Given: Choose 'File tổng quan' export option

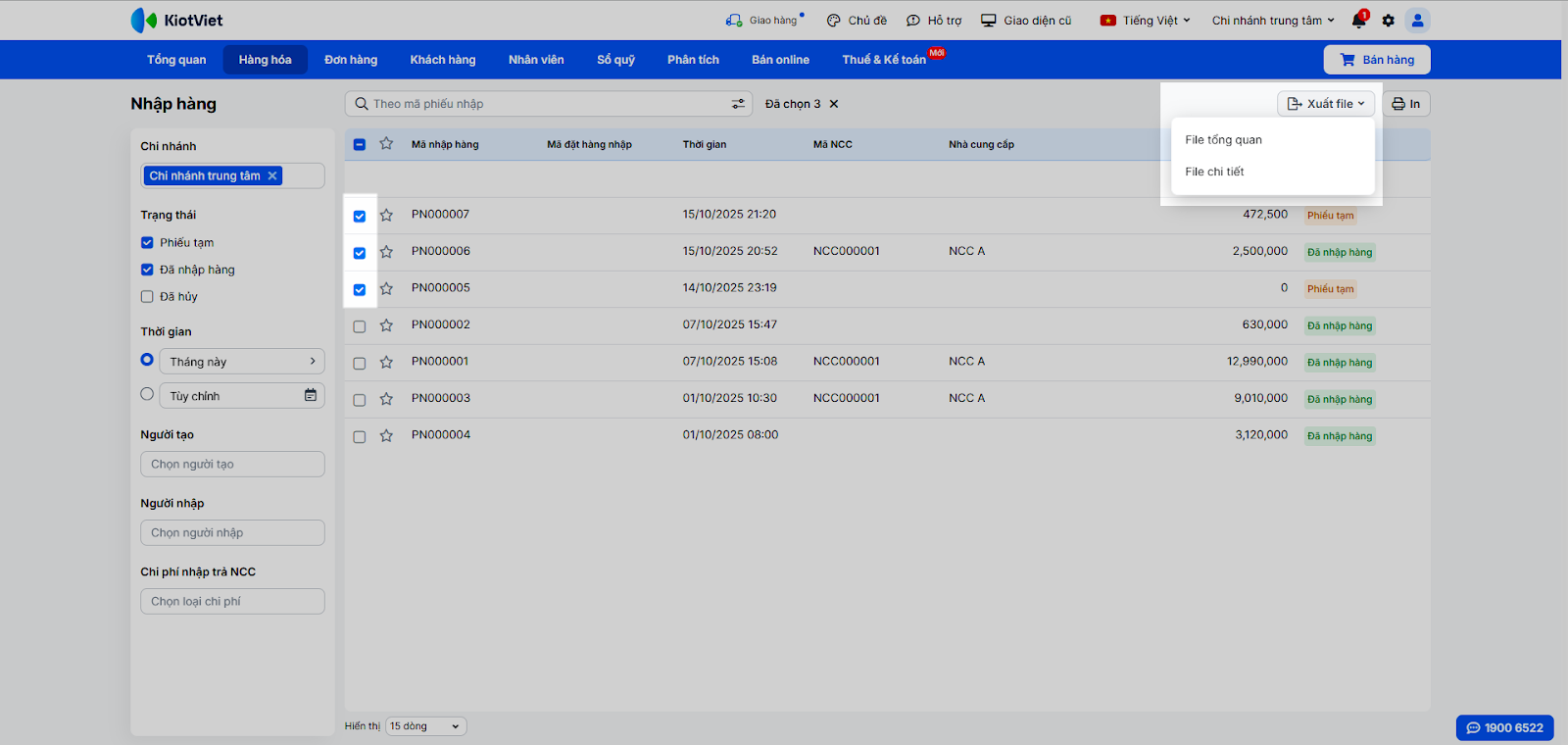Looking at the screenshot, I should coord(1223,140).
